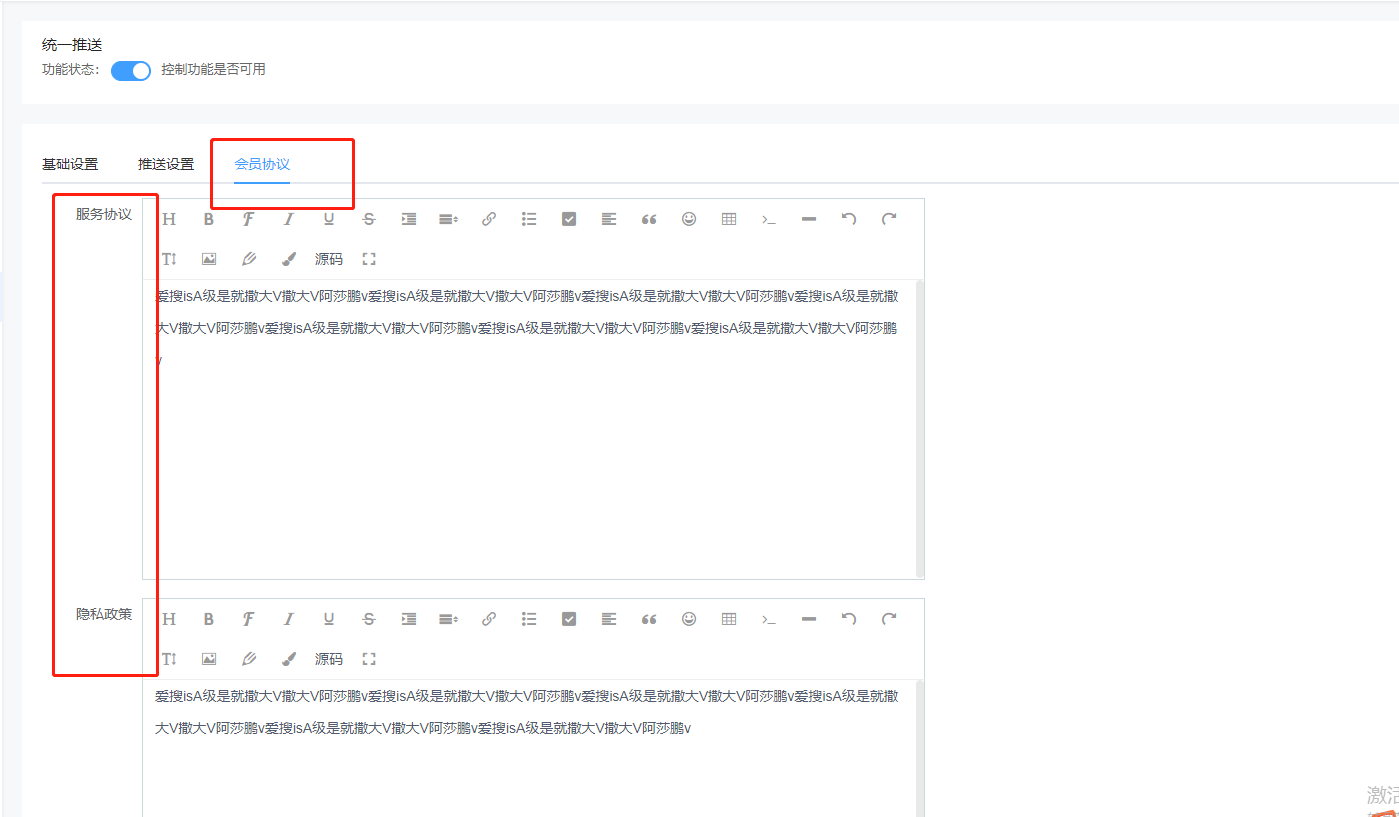Insert link in 隐私政策 editor
The height and width of the screenshot is (817, 1399).
[489, 619]
